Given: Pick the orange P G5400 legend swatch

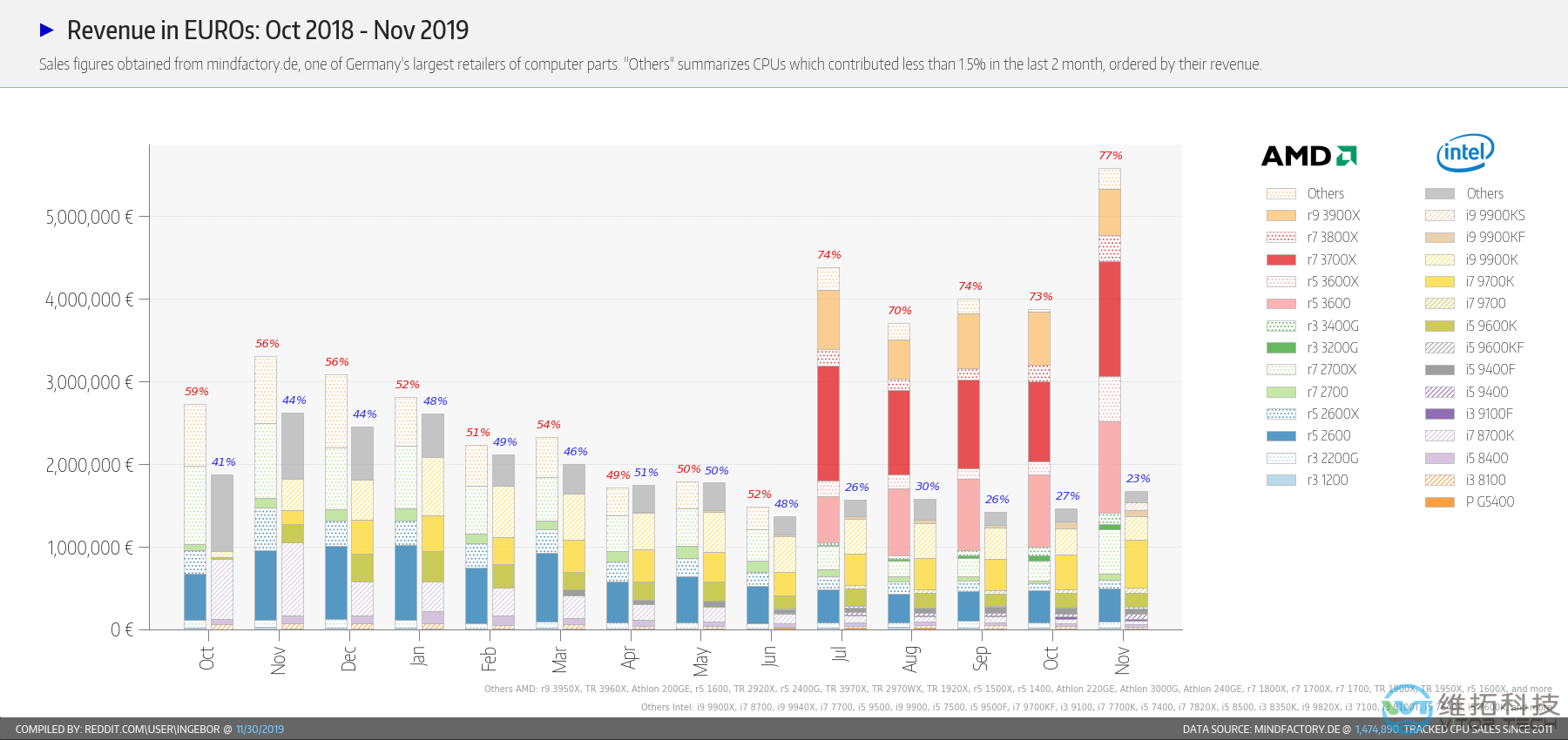Looking at the screenshot, I should [1440, 501].
